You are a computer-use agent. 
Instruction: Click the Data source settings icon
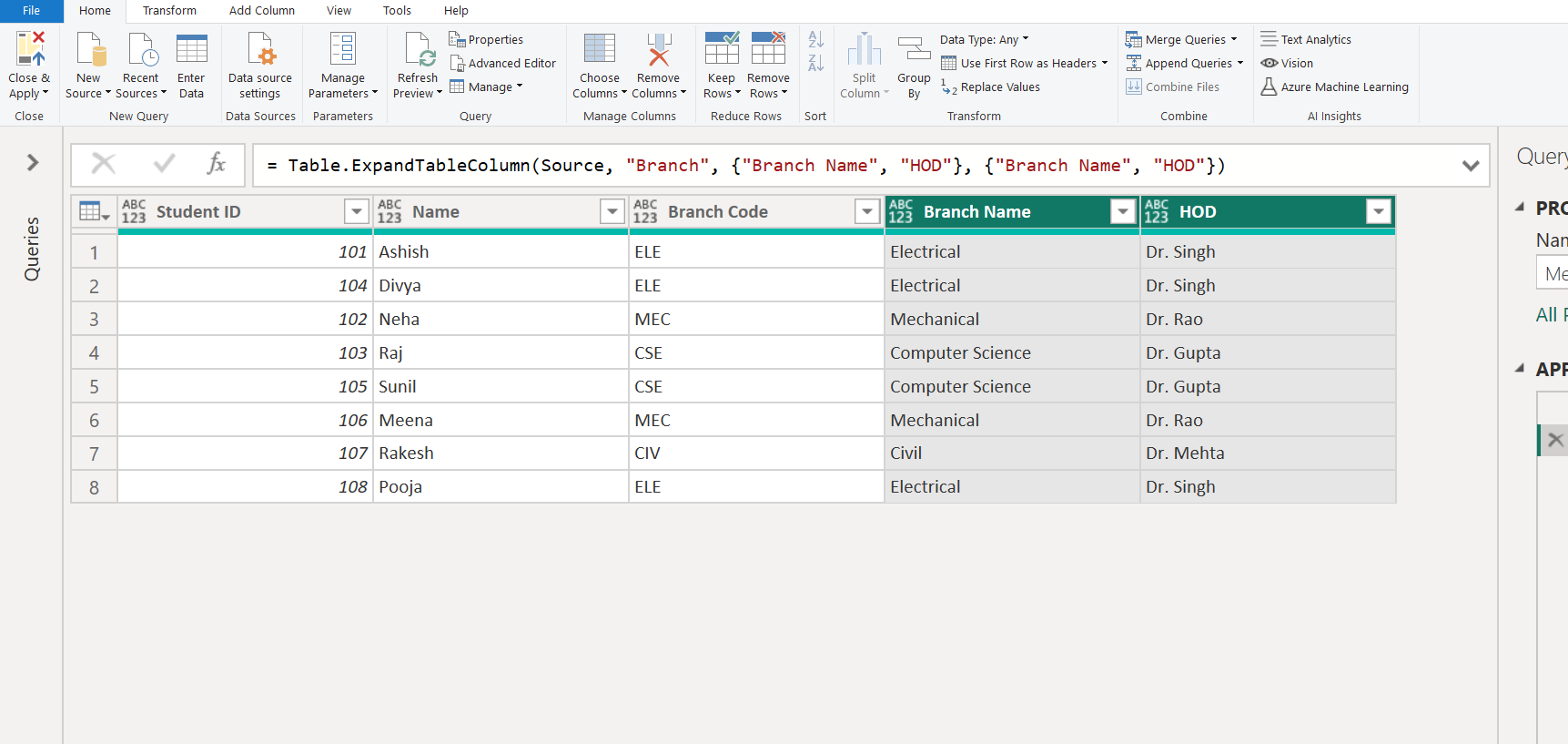point(260,49)
